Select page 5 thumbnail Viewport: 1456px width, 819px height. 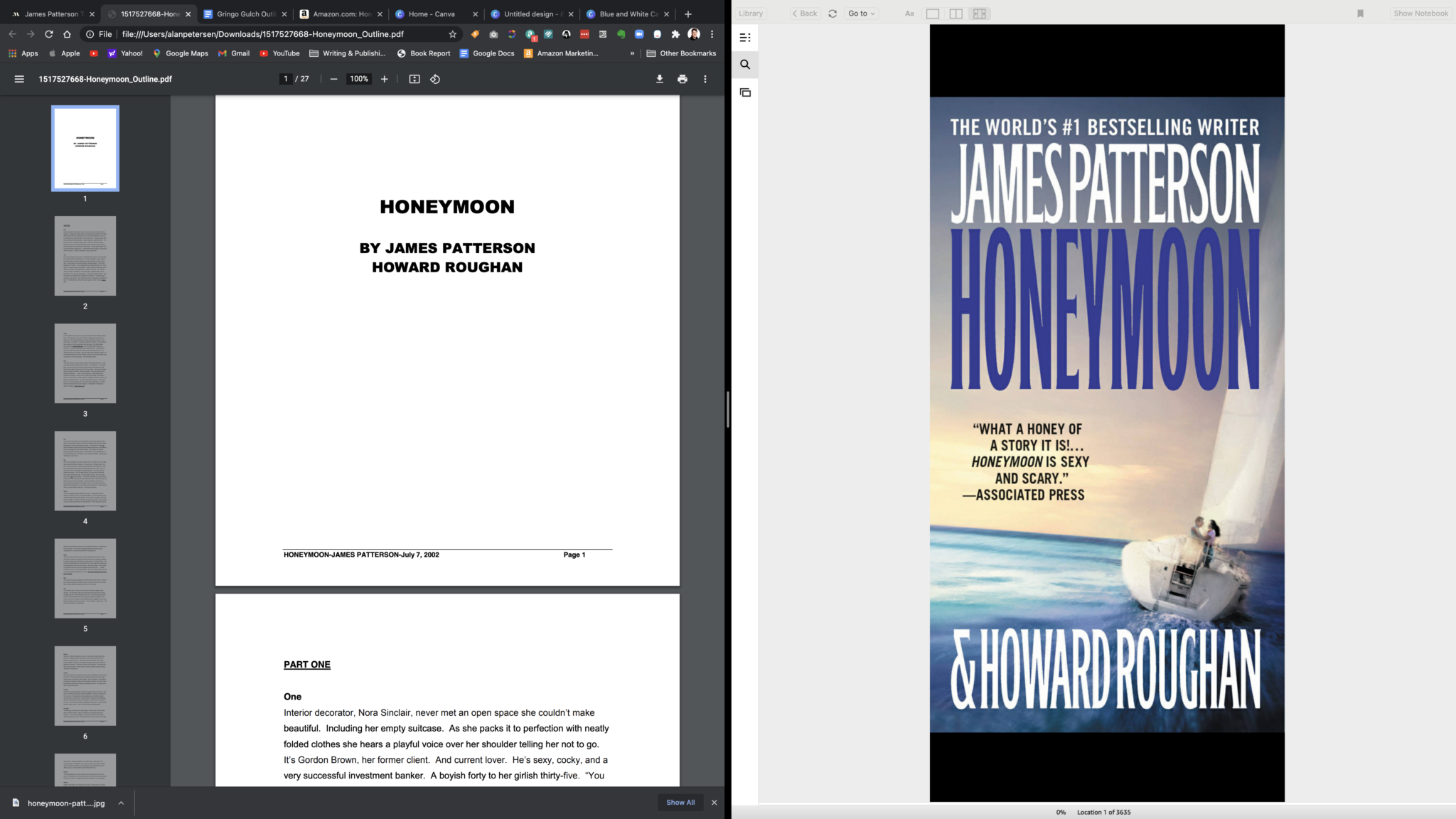coord(85,578)
